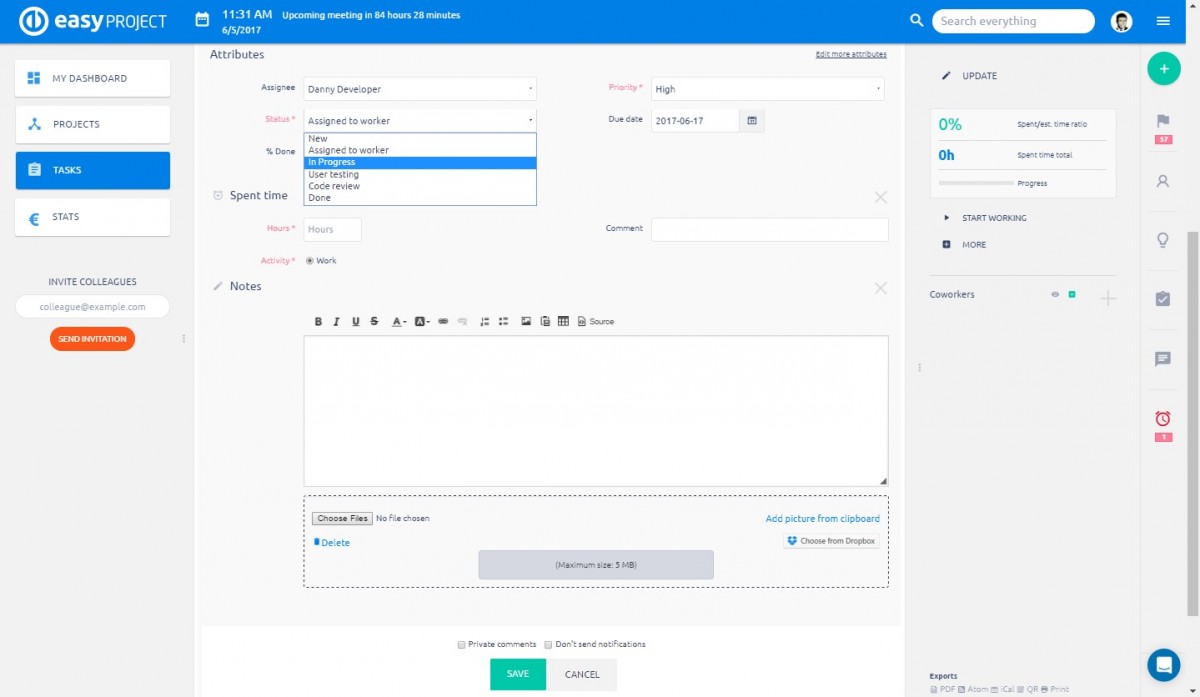The image size is (1200, 697).
Task: Select the Work activity radio button
Action: 309,261
